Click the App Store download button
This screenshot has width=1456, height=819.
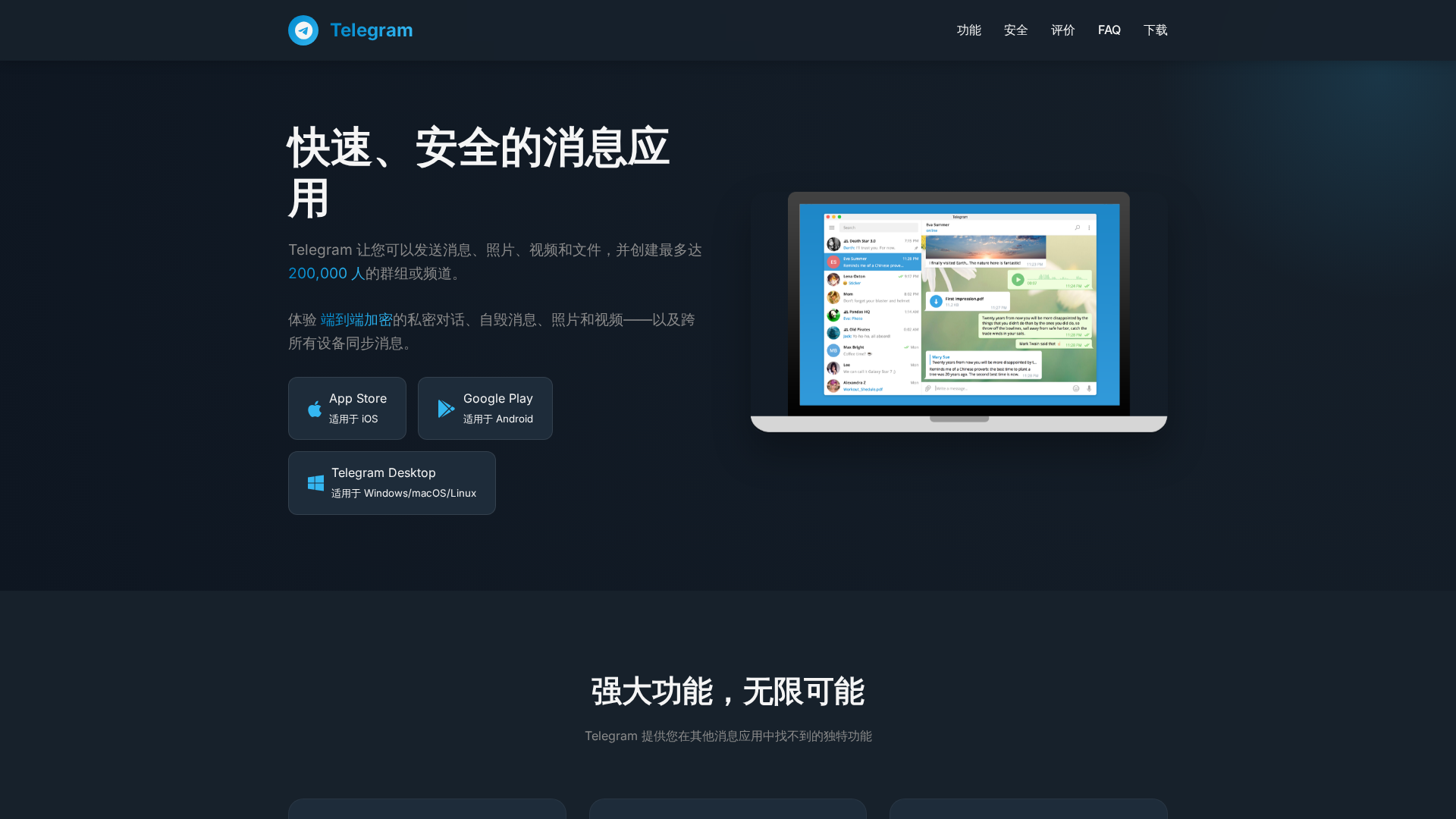pyautogui.click(x=347, y=408)
